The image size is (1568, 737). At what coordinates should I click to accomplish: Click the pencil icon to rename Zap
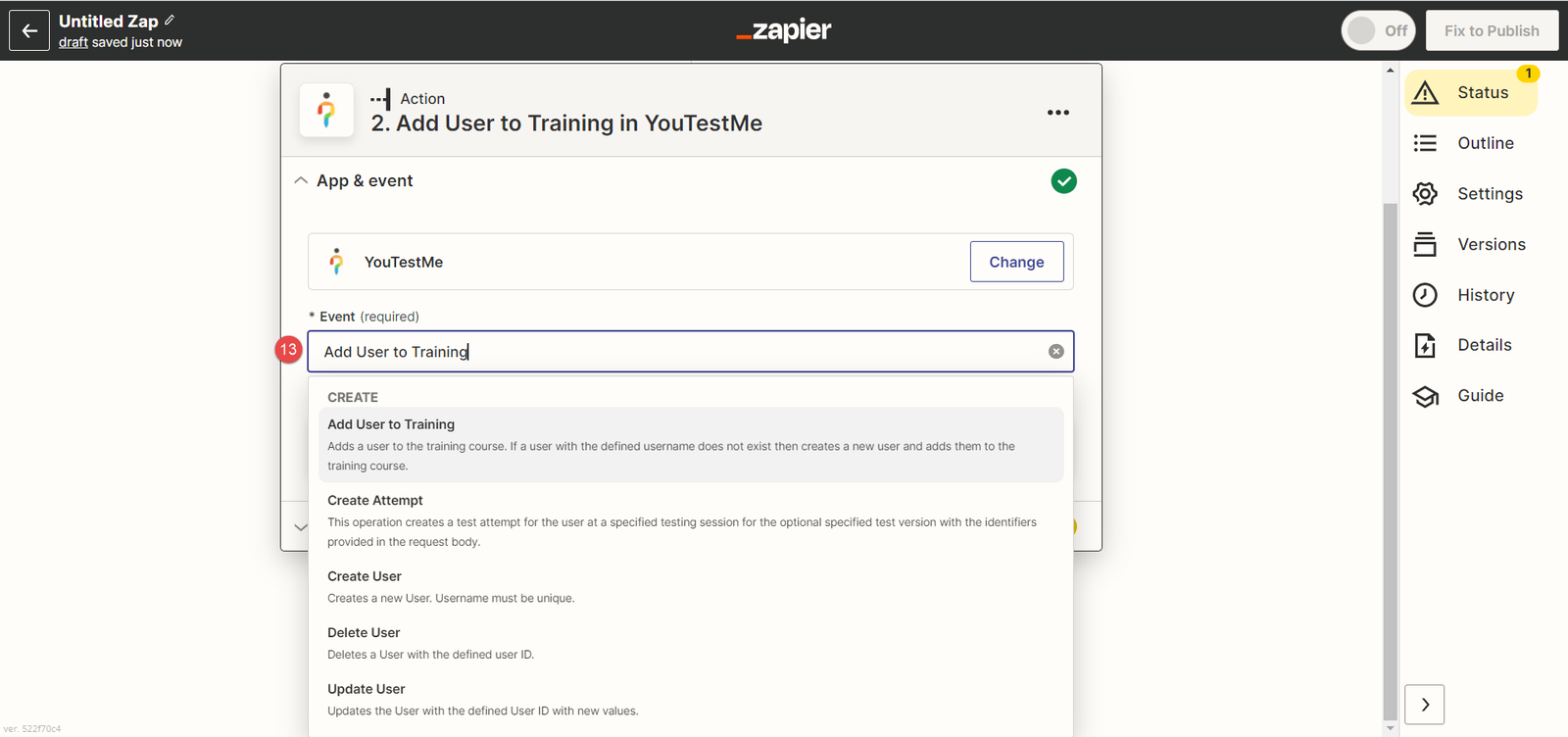[170, 20]
